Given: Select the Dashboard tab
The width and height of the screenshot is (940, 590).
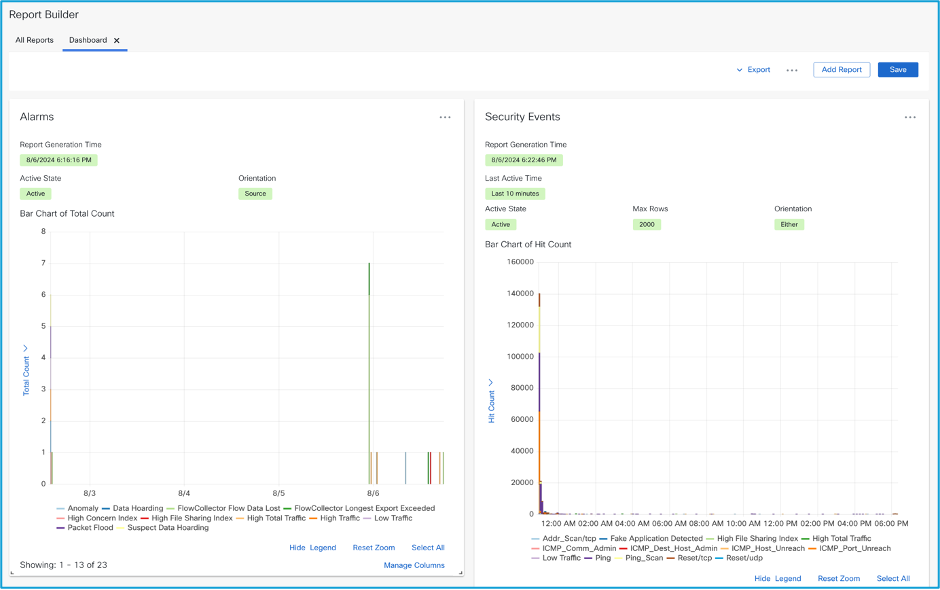Looking at the screenshot, I should click(x=88, y=40).
